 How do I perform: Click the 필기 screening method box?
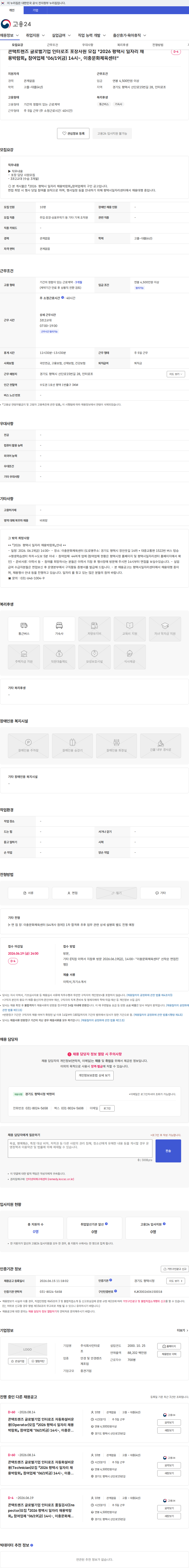pyautogui.click(x=116, y=893)
